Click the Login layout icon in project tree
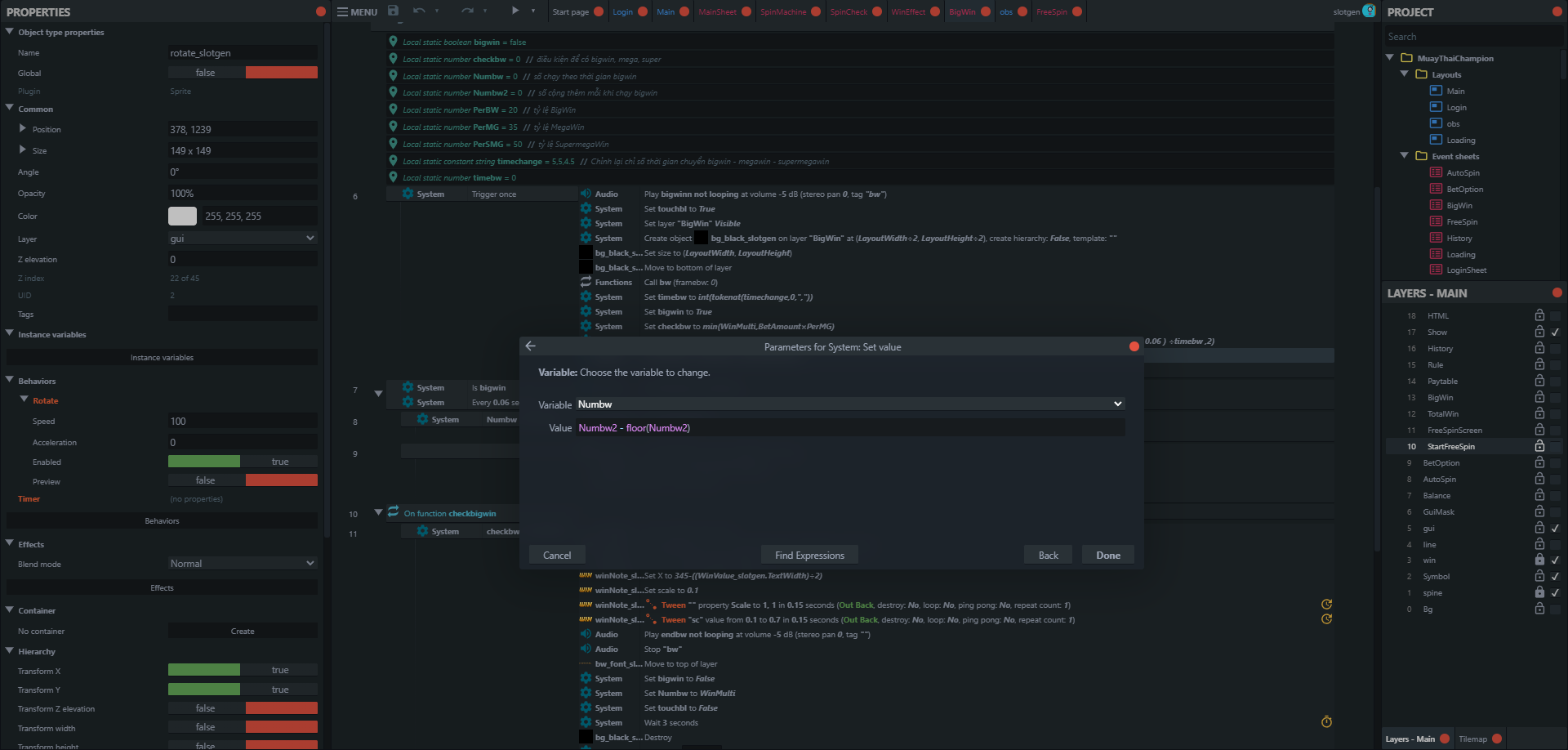1568x750 pixels. tap(1436, 107)
